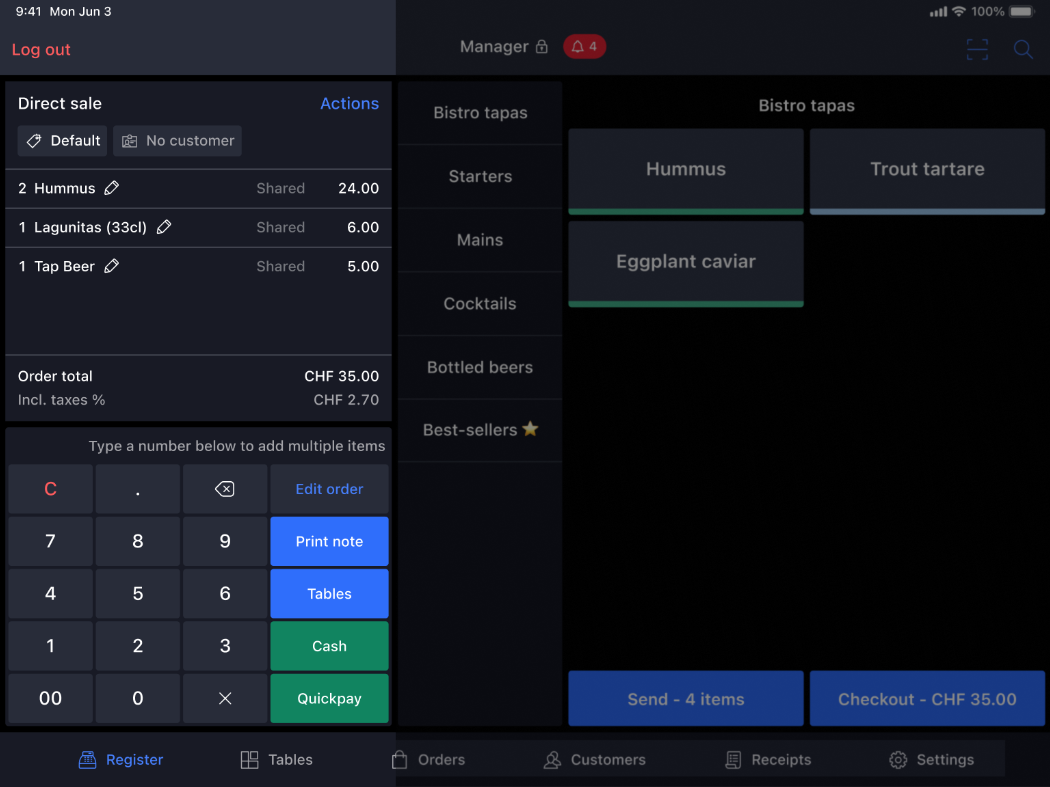1050x787 pixels.
Task: Click Checkout - CHF 35.00 button
Action: click(927, 699)
